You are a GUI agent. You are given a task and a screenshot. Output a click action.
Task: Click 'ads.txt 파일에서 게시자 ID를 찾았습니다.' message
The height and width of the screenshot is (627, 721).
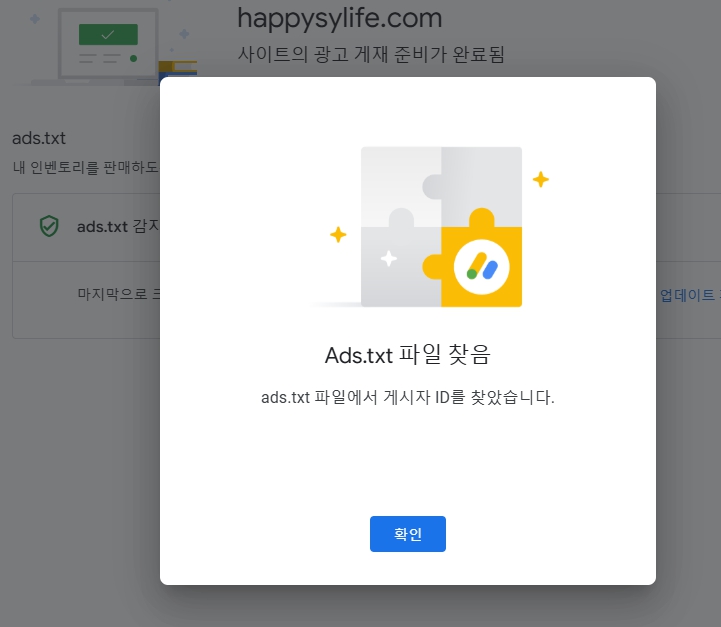tap(407, 397)
